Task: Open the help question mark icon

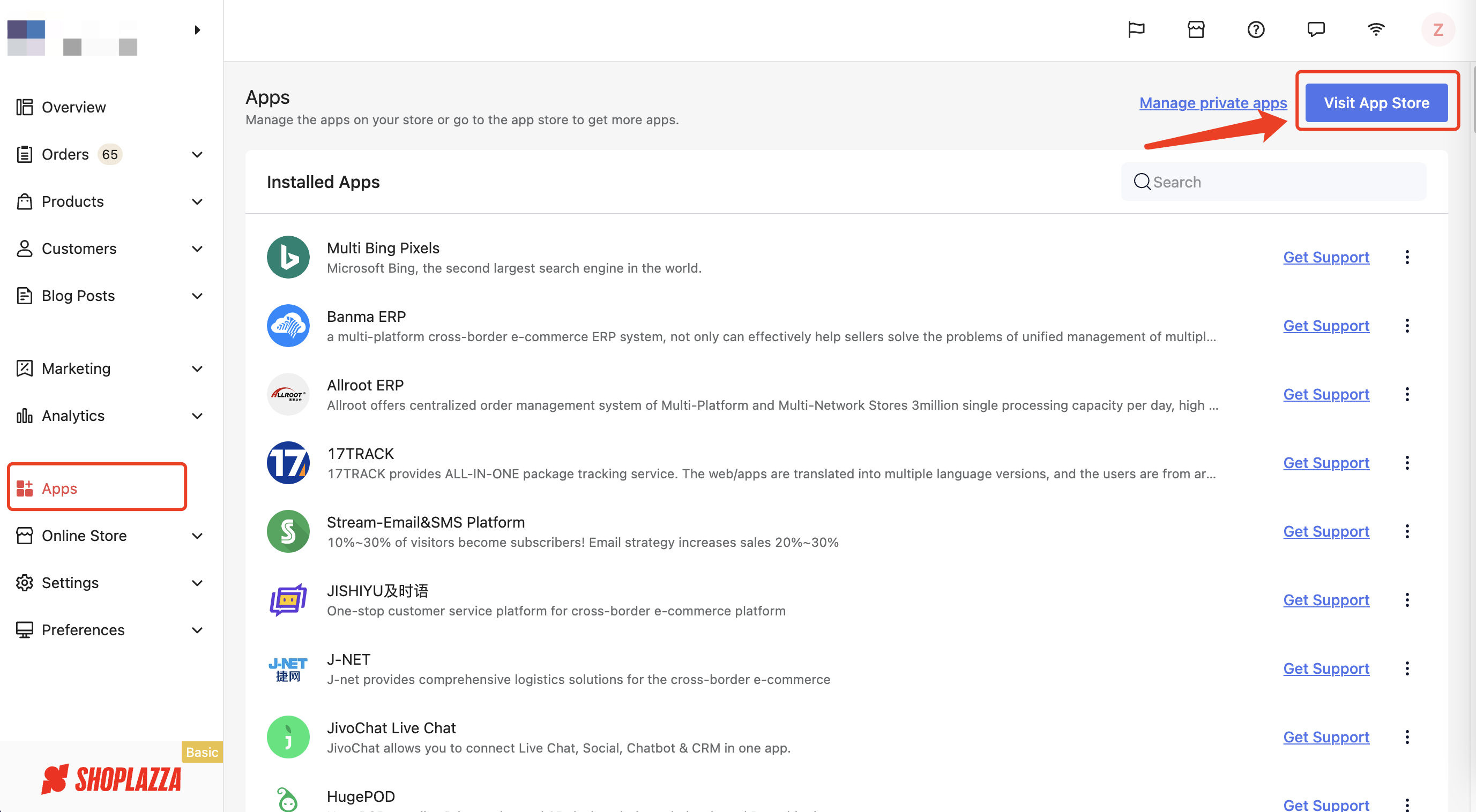Action: [x=1256, y=29]
